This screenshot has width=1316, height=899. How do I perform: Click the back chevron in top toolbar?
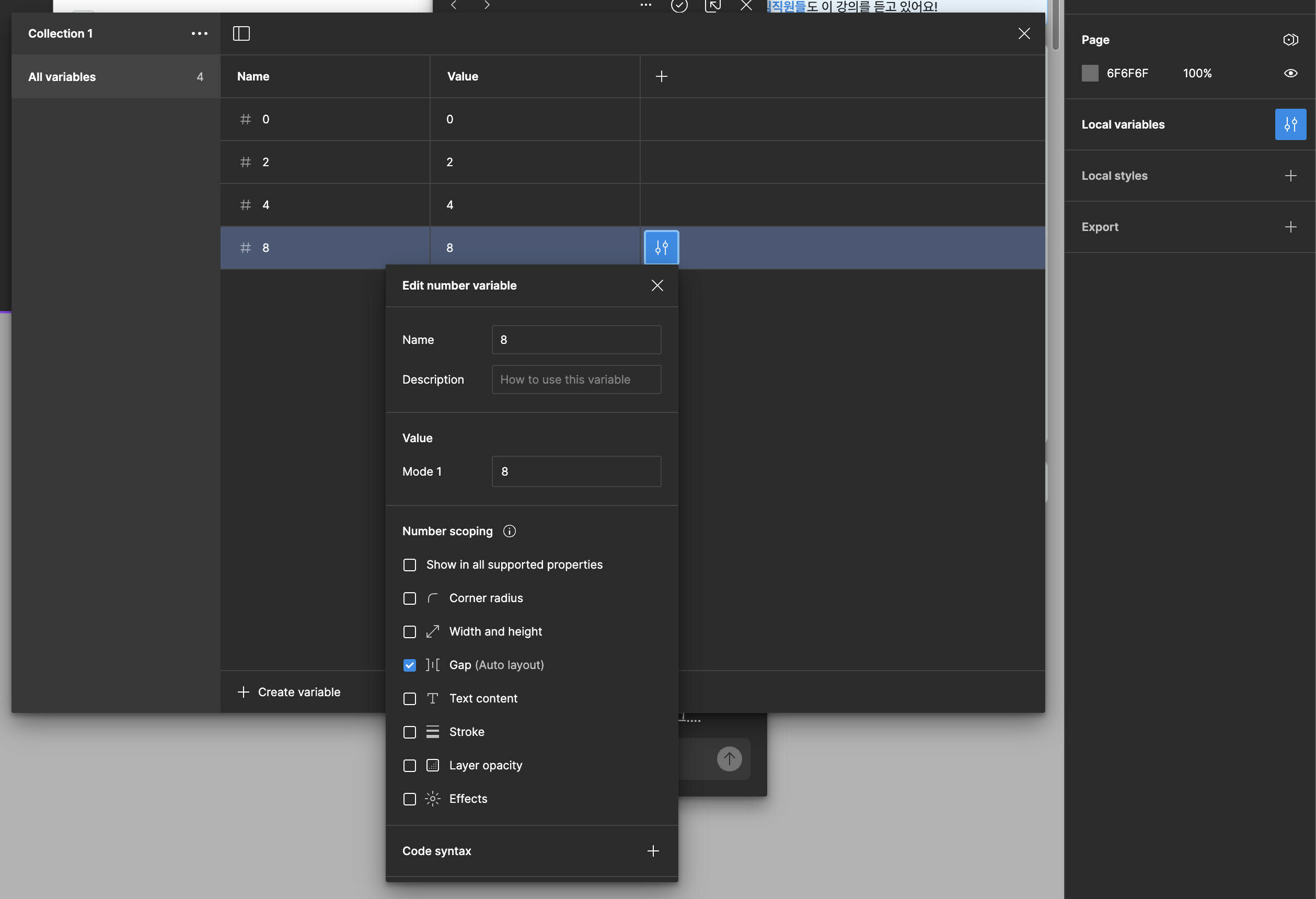[x=454, y=5]
